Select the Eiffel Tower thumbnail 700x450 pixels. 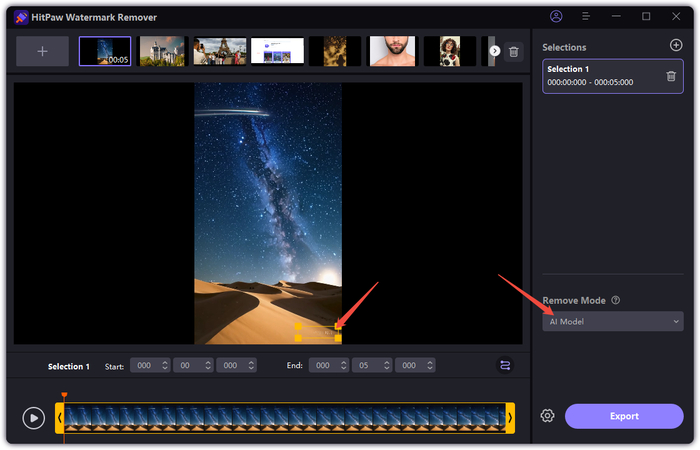pyautogui.click(x=219, y=51)
